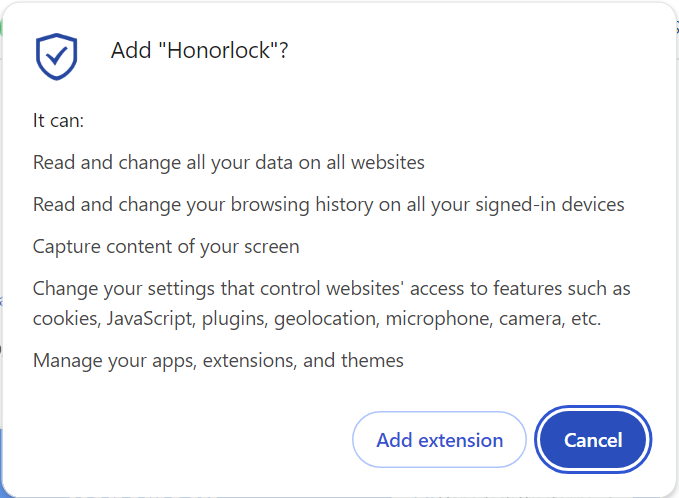Dismiss the dialog with the Cancel button
The height and width of the screenshot is (498, 679).
[x=593, y=440]
